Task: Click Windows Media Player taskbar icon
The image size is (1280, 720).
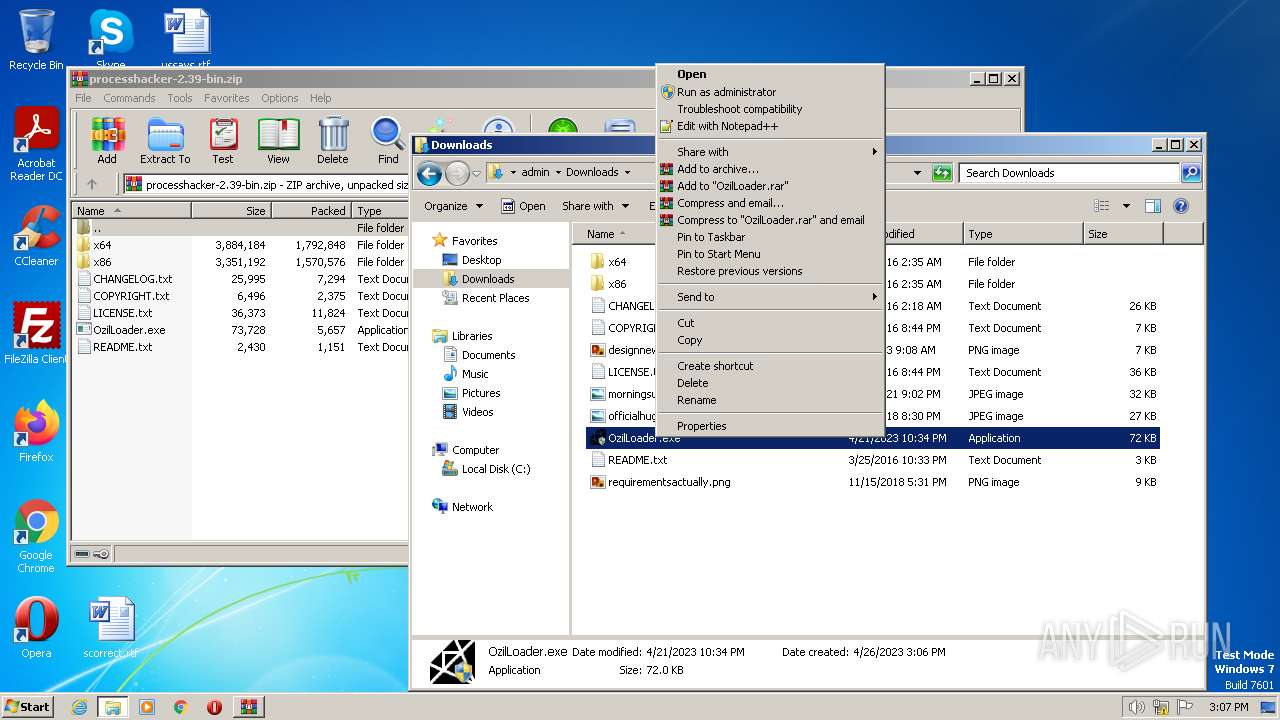Action: pos(147,707)
